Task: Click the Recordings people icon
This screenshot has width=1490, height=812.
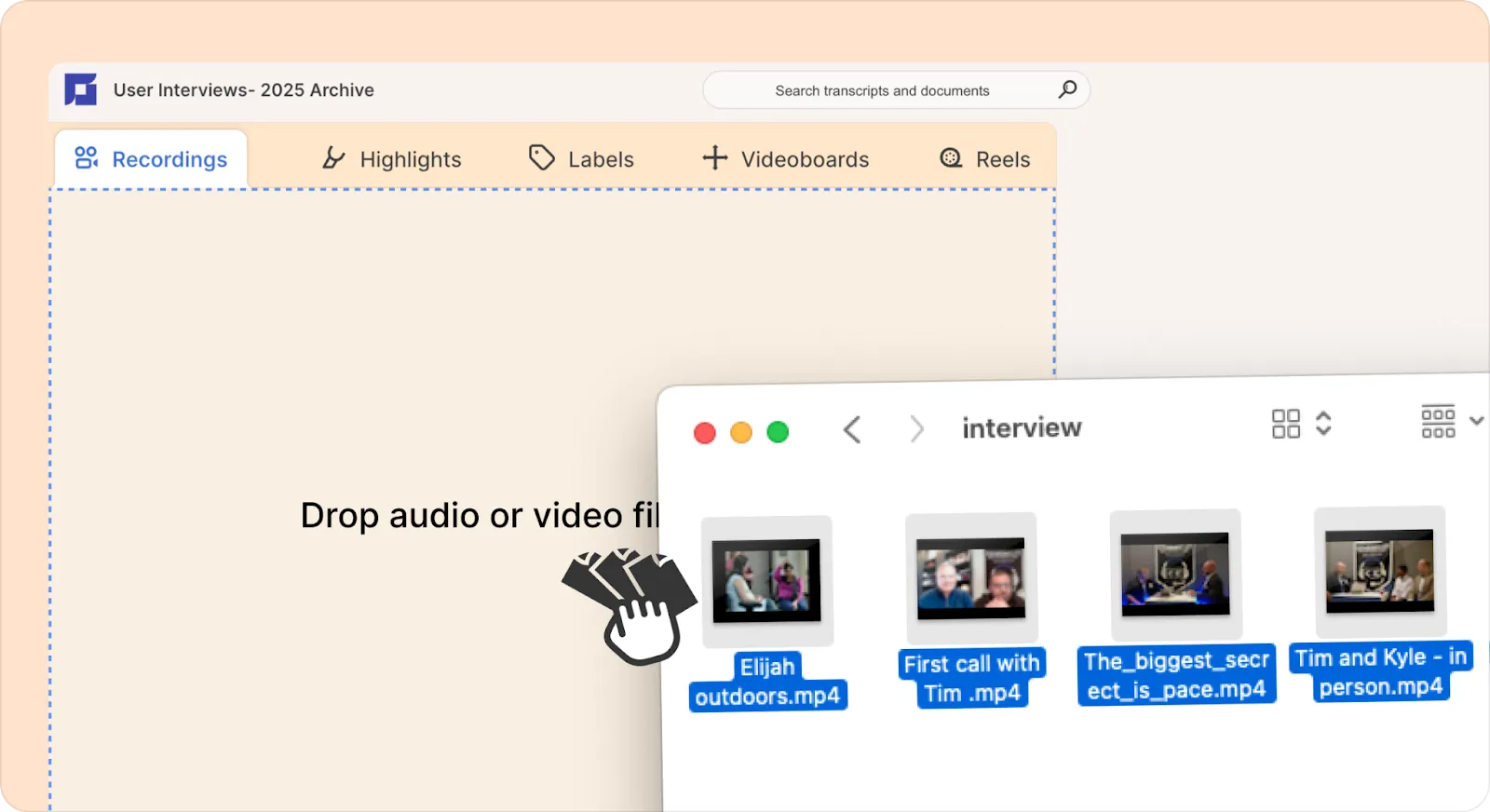Action: click(x=87, y=157)
